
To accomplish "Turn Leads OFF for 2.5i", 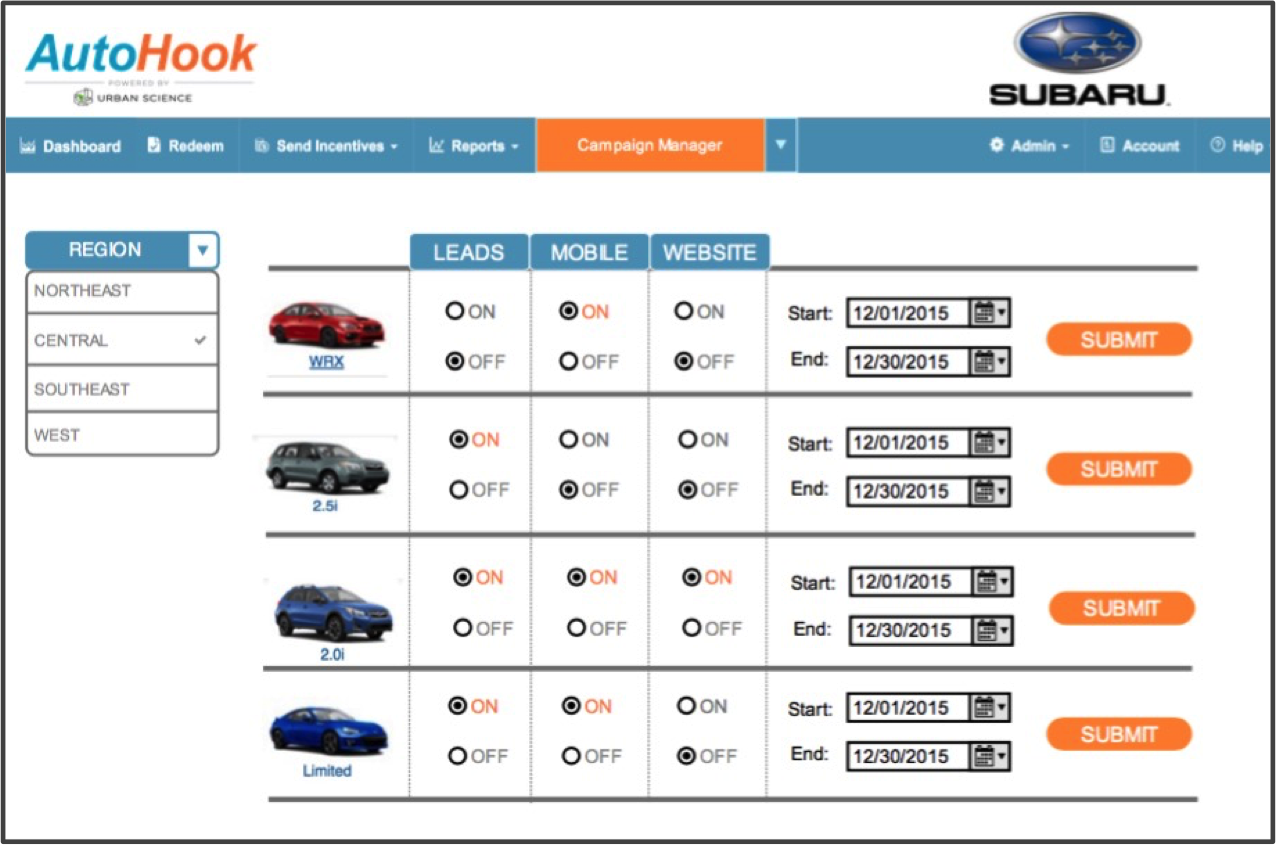I will pos(459,490).
